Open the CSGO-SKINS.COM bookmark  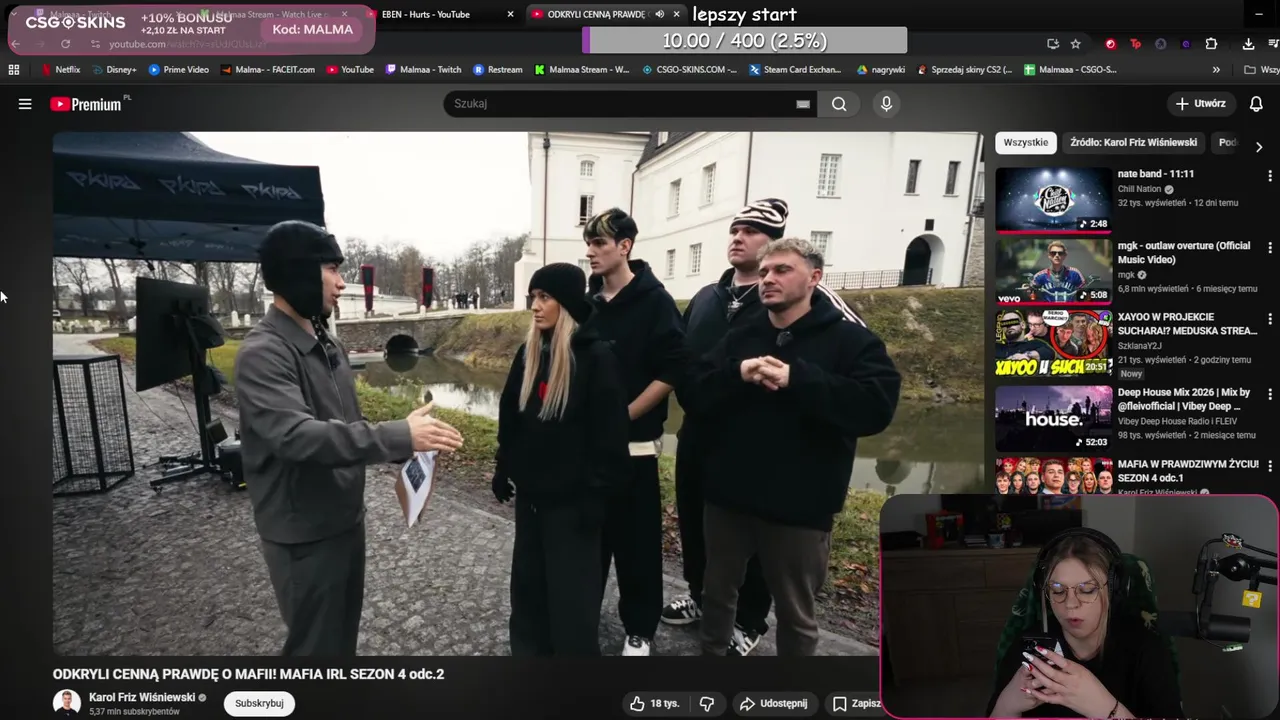click(689, 70)
